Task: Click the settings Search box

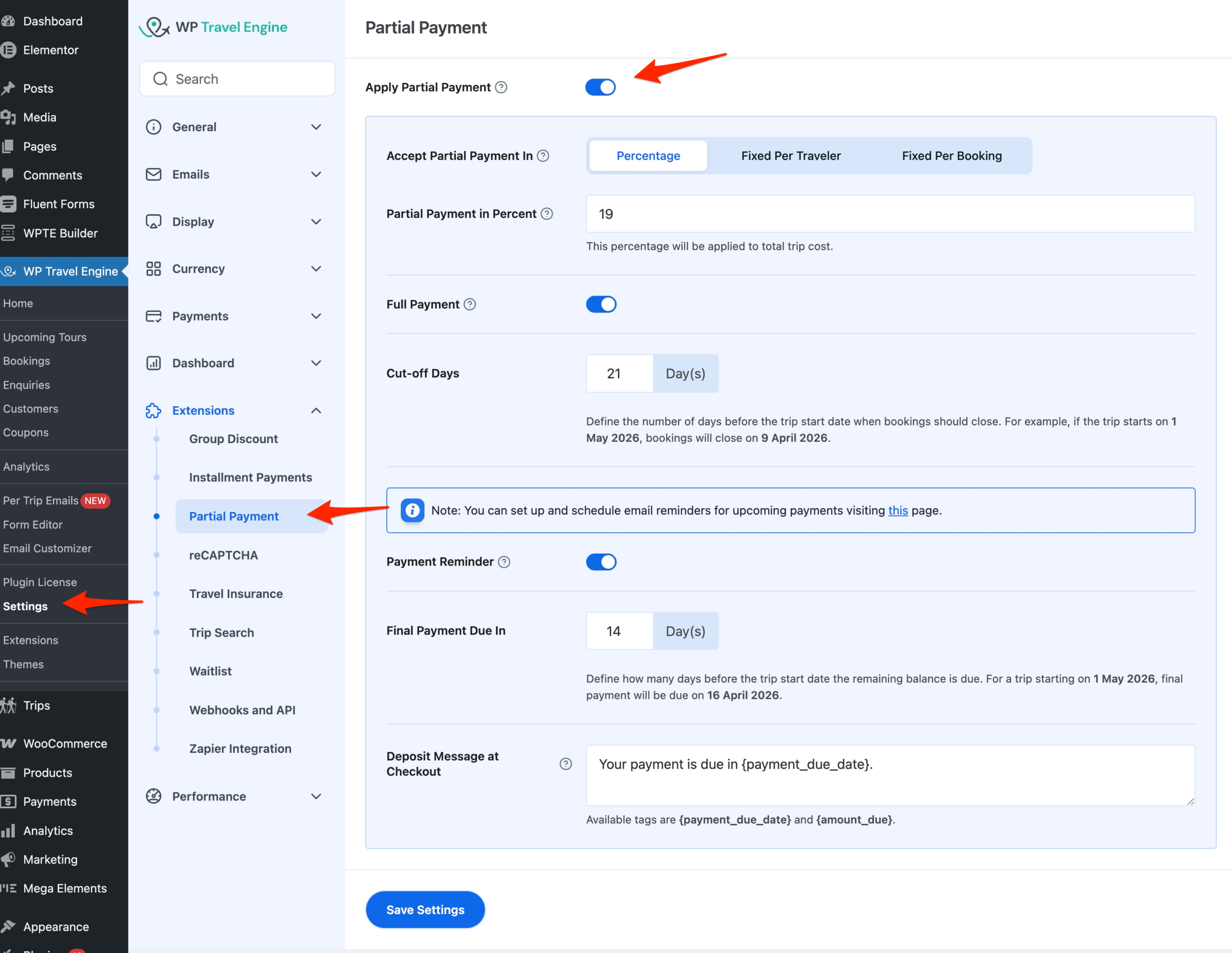Action: pos(238,79)
